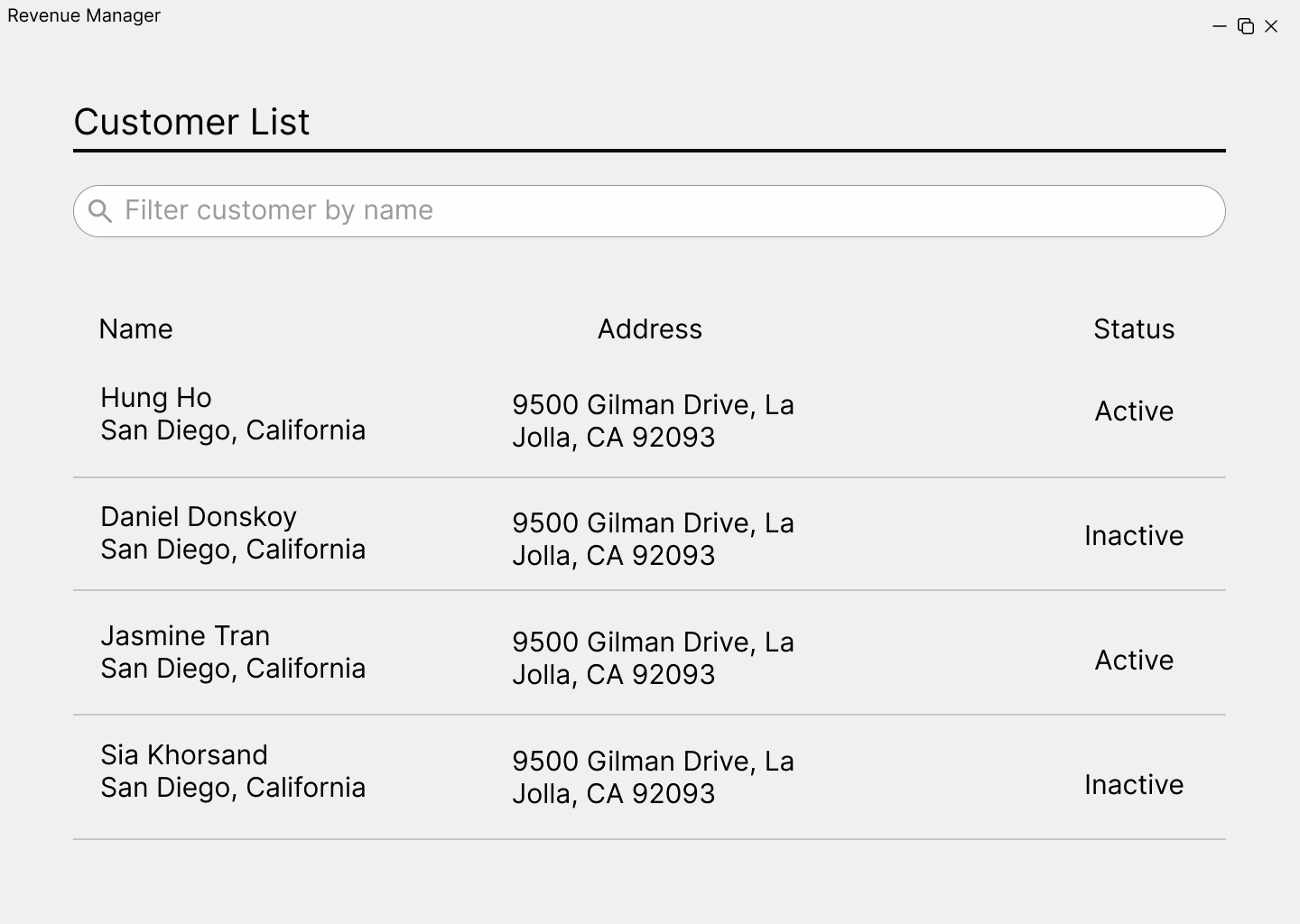This screenshot has width=1300, height=924.
Task: Minimize the Revenue Manager window
Action: click(1220, 26)
